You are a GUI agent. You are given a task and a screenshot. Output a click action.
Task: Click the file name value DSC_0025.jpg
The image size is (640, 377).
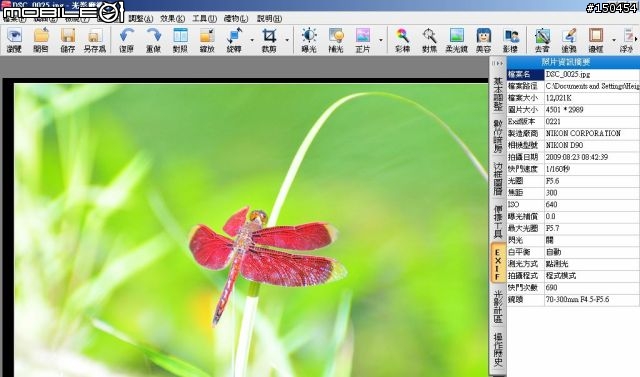tap(568, 74)
